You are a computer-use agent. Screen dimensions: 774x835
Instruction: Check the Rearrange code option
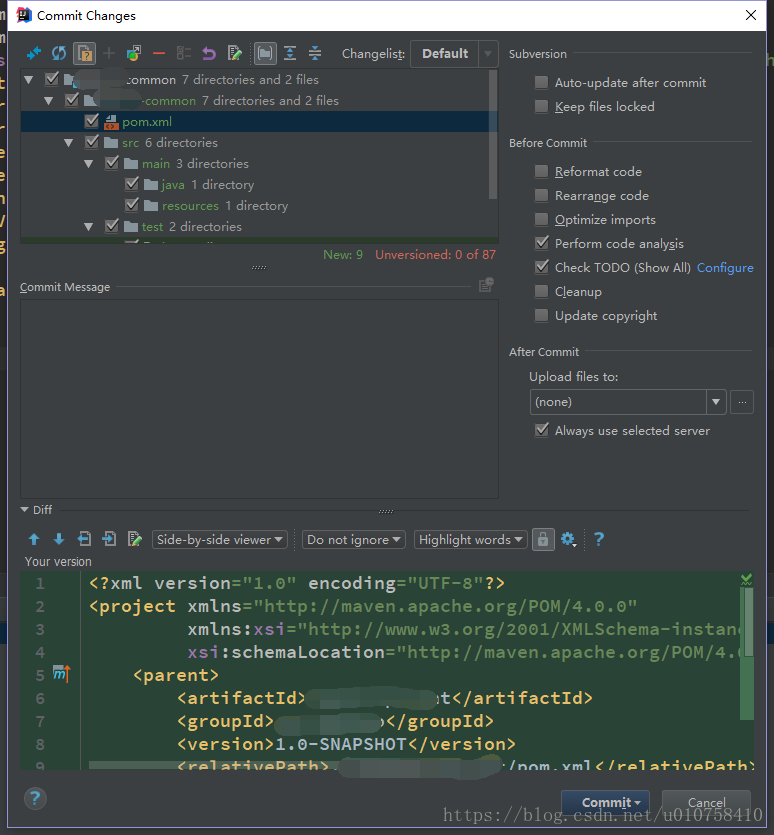(541, 195)
